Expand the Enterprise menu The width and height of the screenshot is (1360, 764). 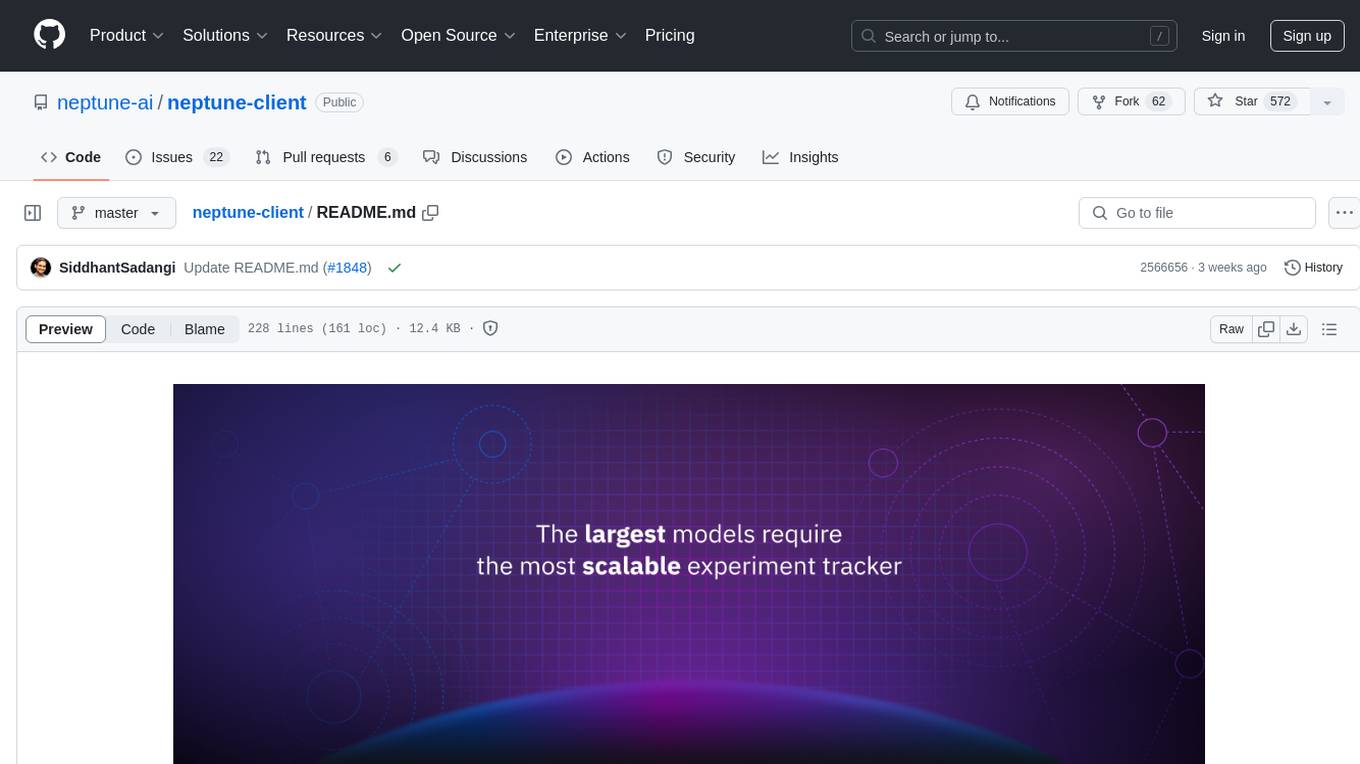tap(580, 35)
